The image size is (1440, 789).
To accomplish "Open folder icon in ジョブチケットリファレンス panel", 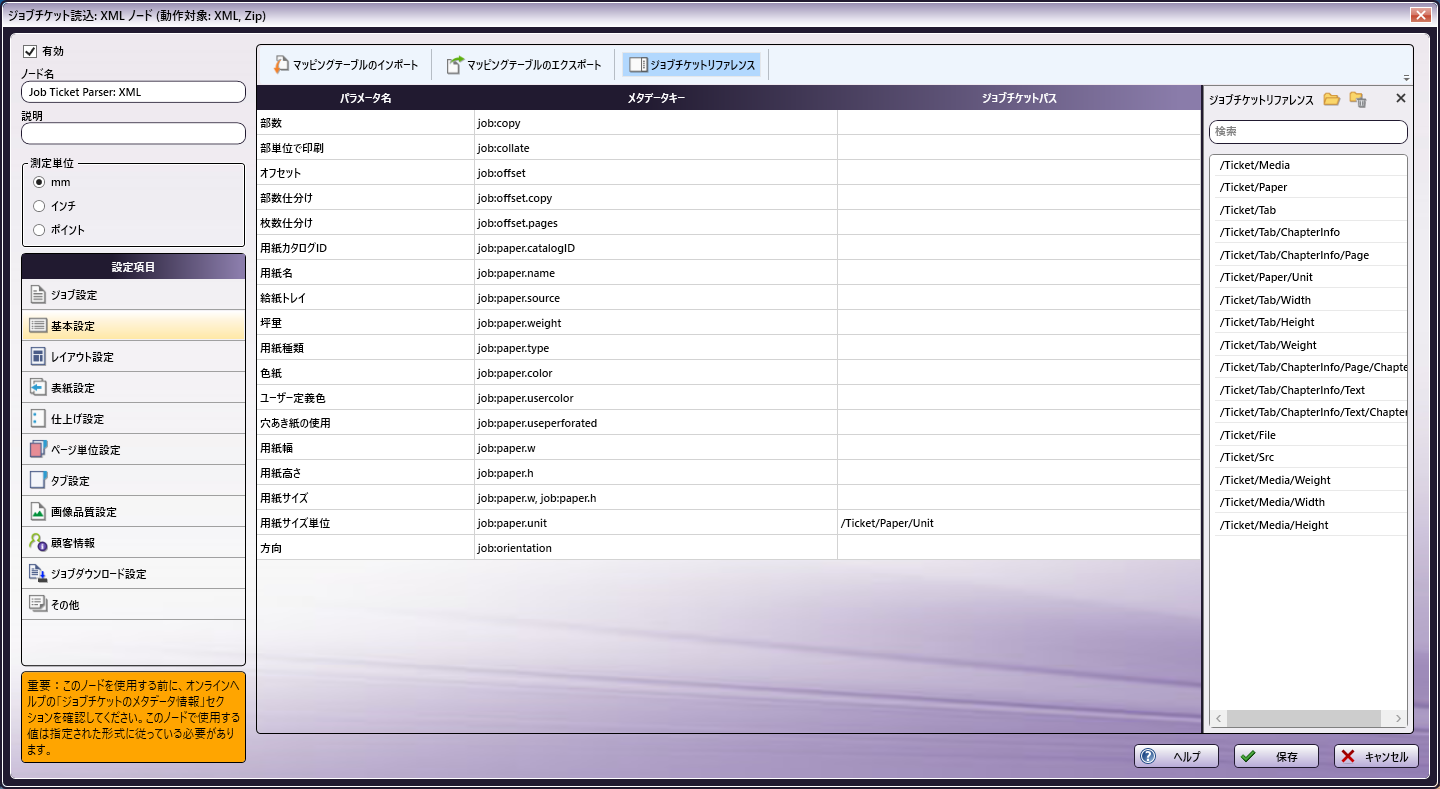I will (x=1331, y=99).
